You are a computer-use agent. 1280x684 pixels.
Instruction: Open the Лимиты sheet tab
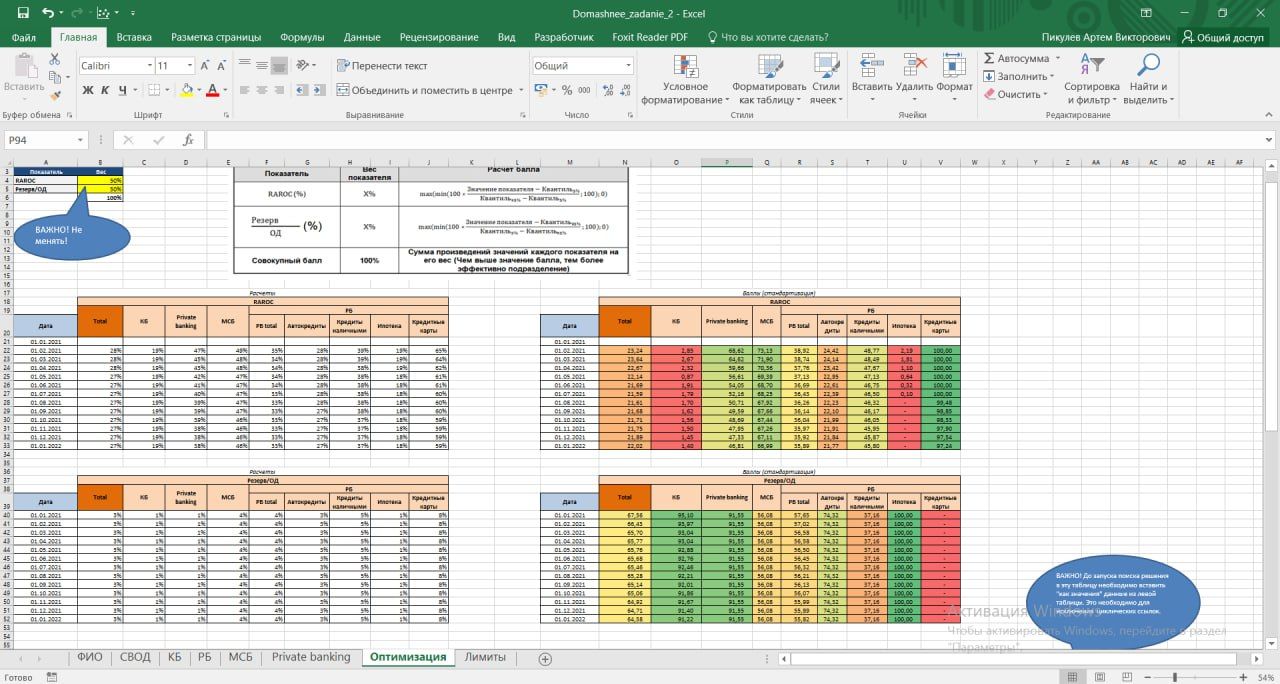(484, 657)
